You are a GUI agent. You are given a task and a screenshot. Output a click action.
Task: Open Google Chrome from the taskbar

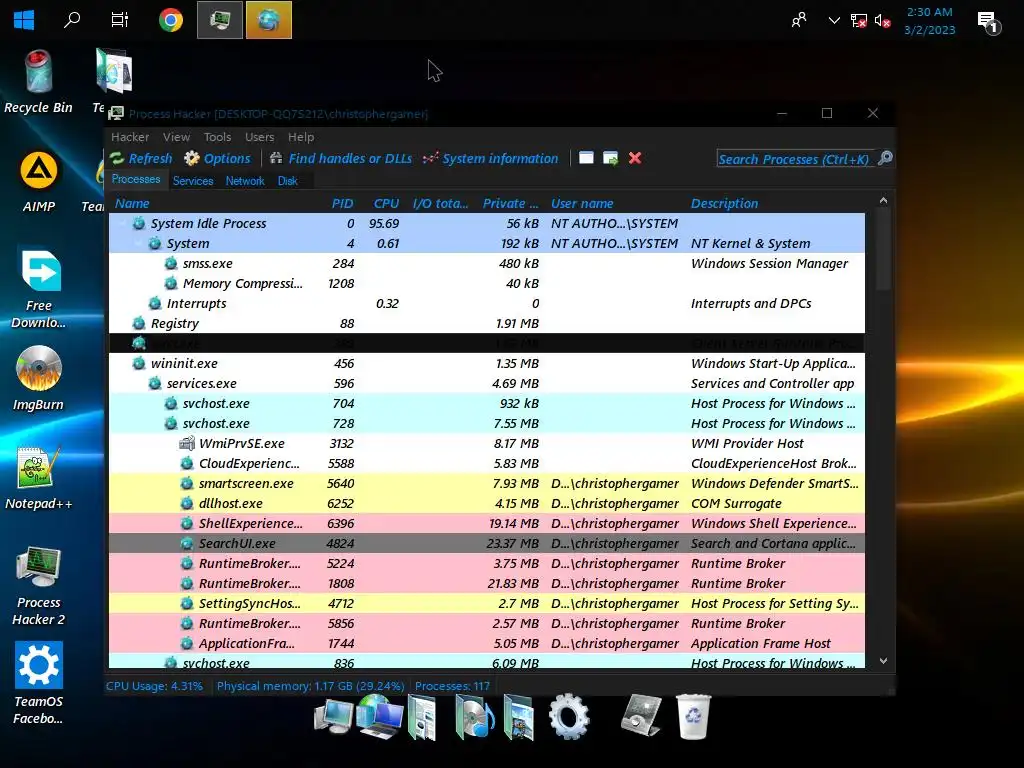(170, 20)
